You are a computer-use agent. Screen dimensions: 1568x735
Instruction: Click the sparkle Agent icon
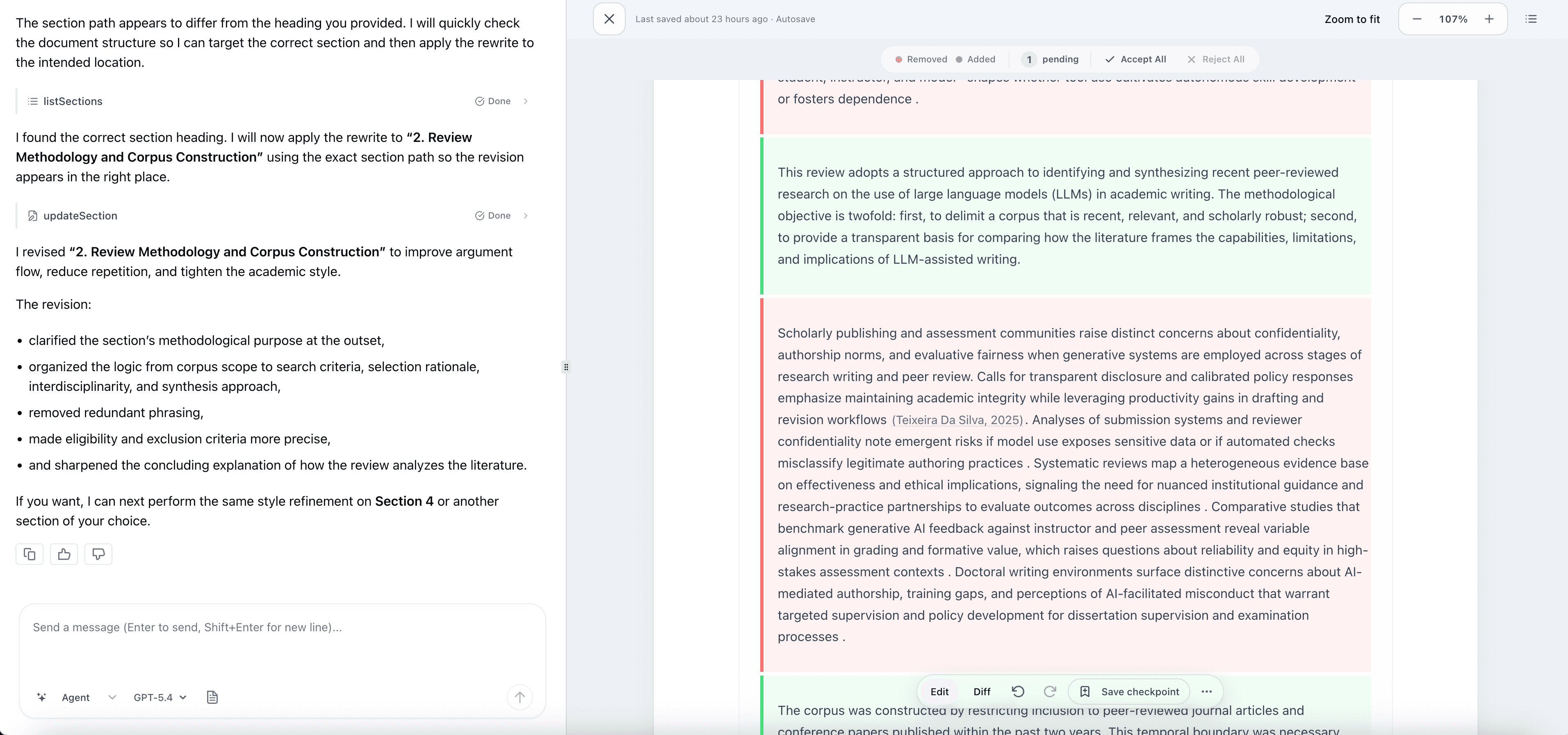(41, 697)
